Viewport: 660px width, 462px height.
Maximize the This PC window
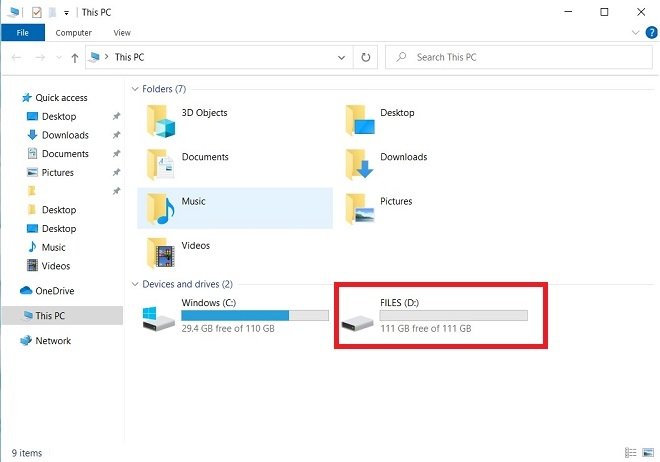pyautogui.click(x=604, y=12)
